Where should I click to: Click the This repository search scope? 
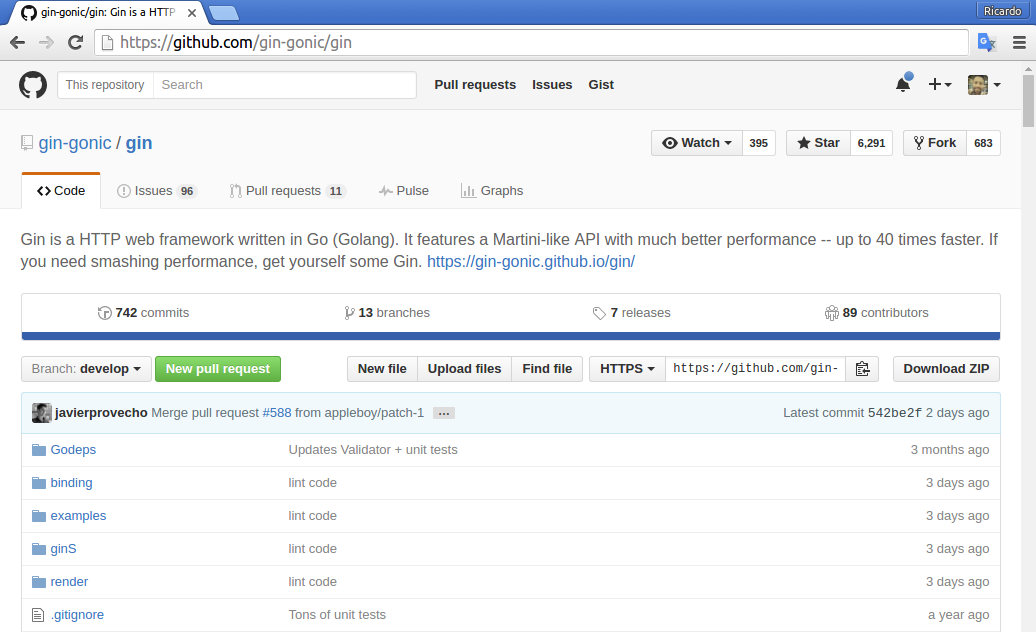pyautogui.click(x=105, y=85)
